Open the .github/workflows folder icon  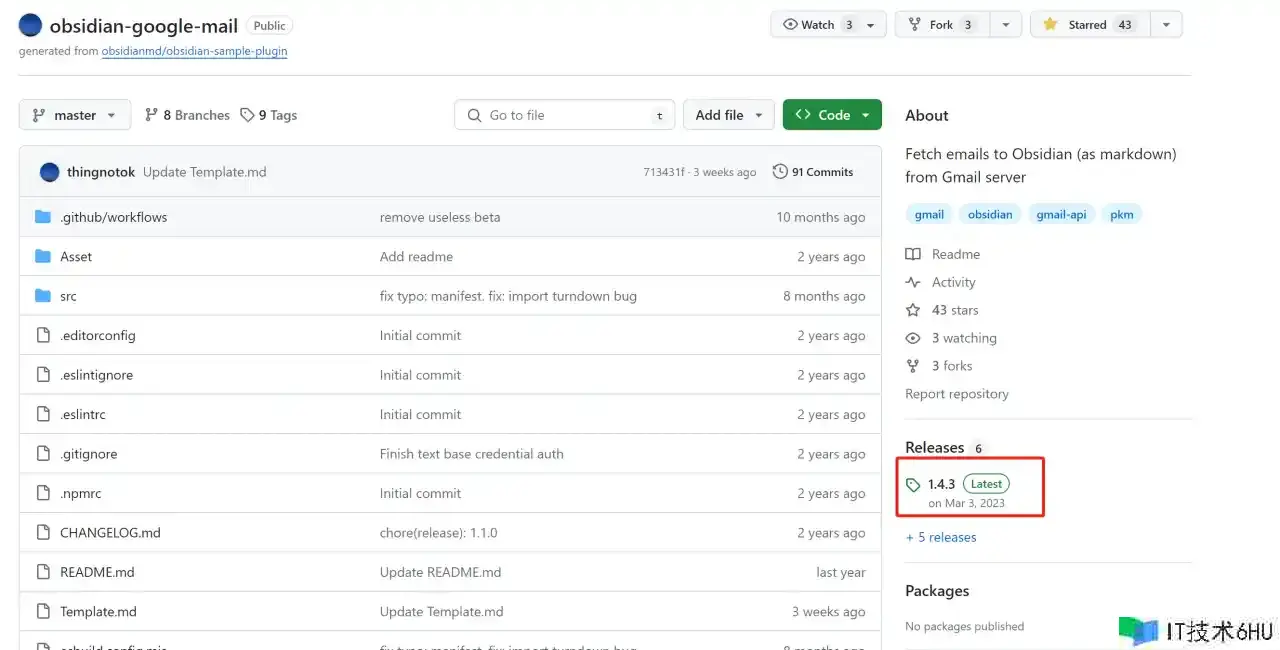(42, 217)
